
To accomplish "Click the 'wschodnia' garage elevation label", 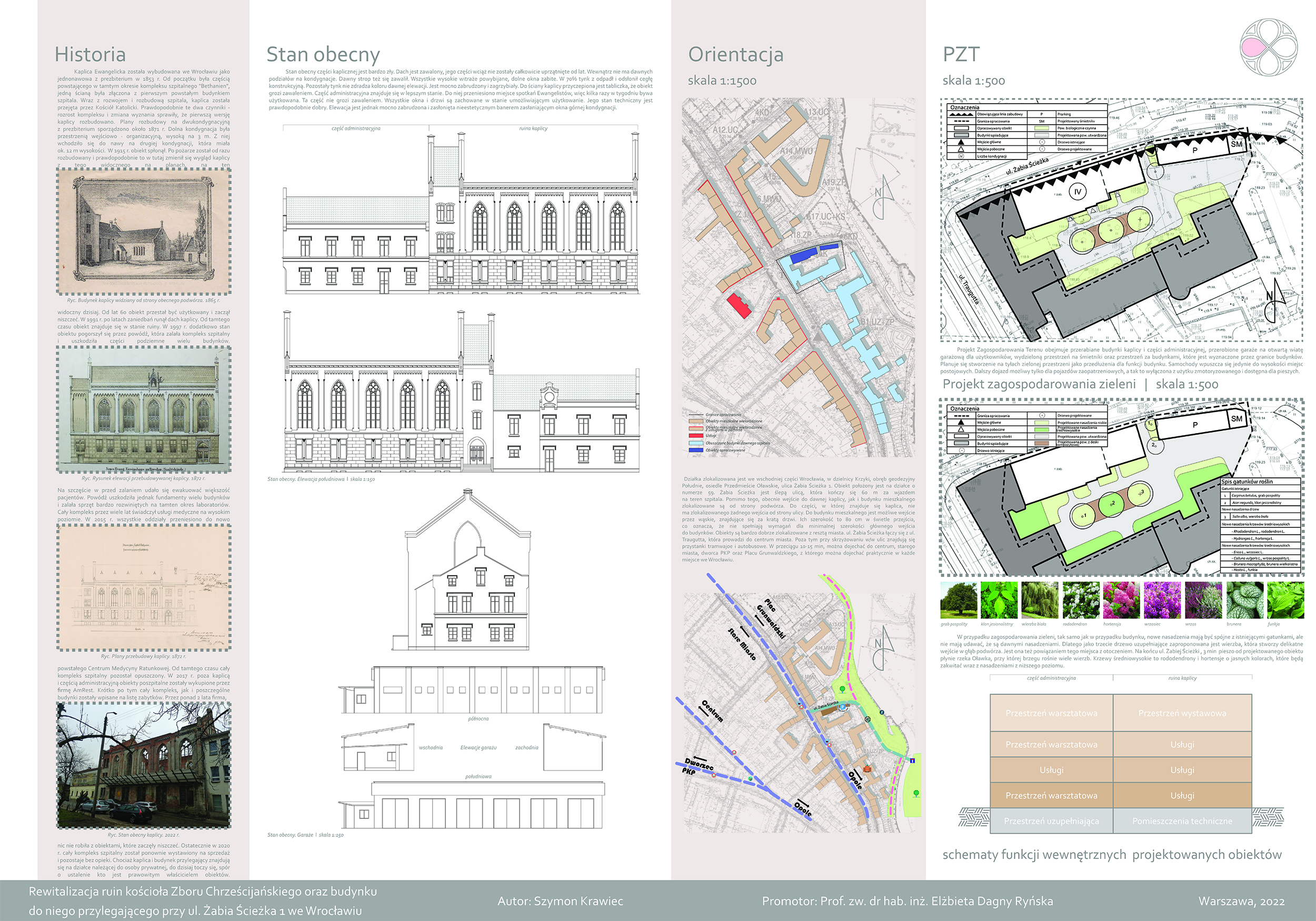I will [431, 747].
